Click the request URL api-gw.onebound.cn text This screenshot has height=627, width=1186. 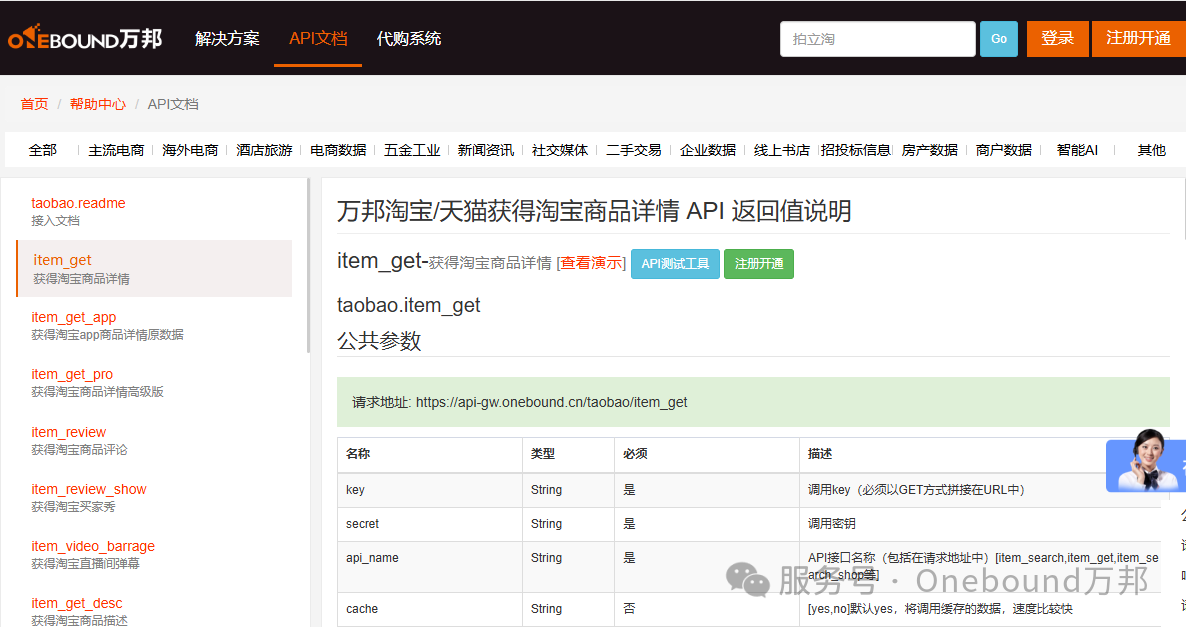pyautogui.click(x=551, y=402)
